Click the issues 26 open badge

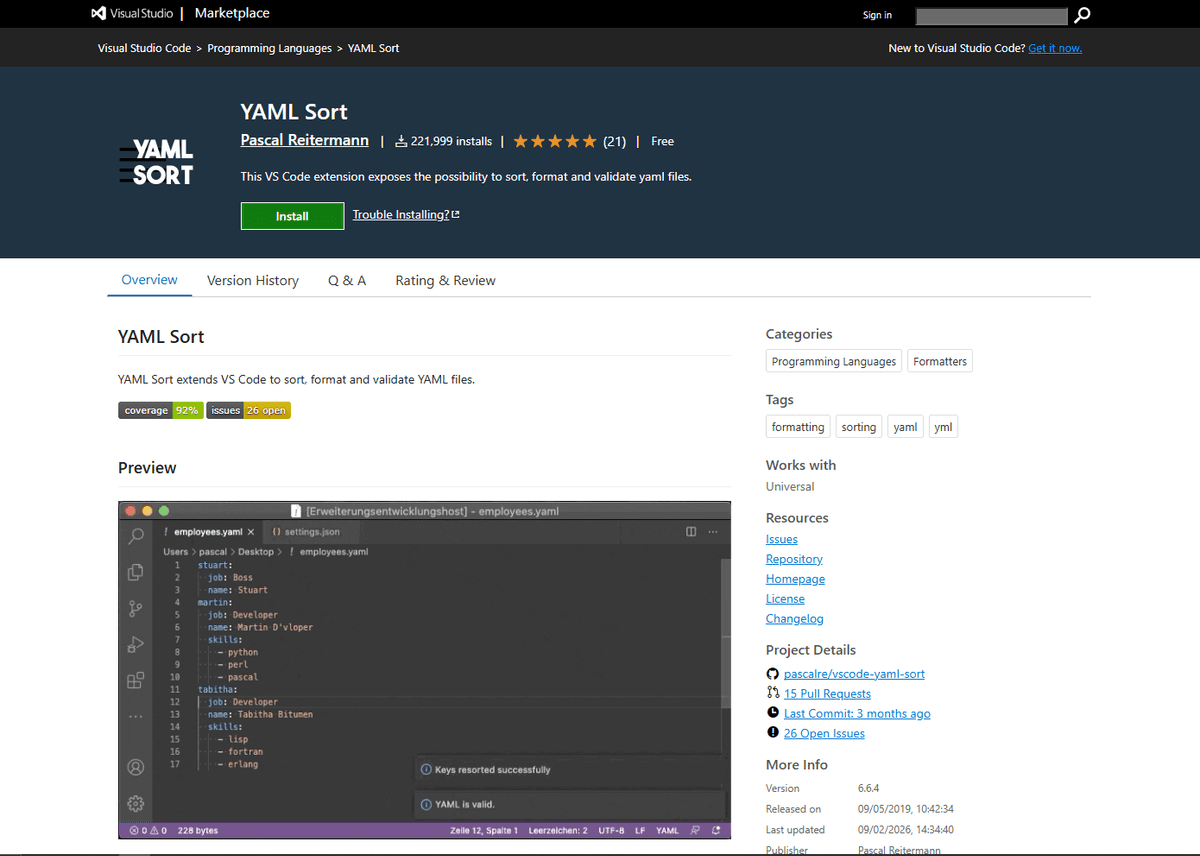(248, 410)
